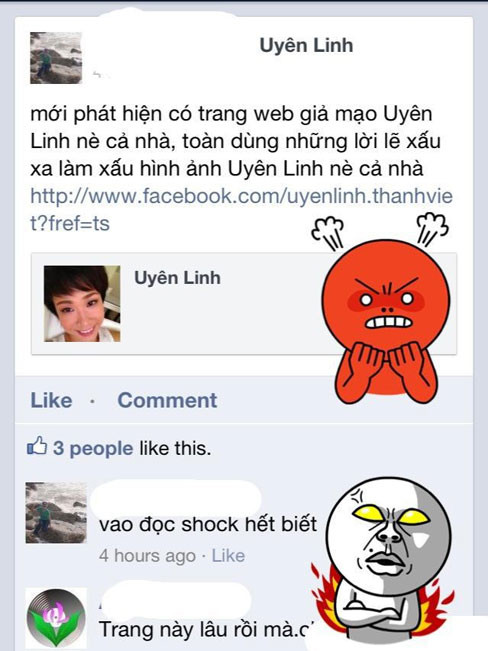
Task: View the 3 people who like this
Action: click(93, 448)
